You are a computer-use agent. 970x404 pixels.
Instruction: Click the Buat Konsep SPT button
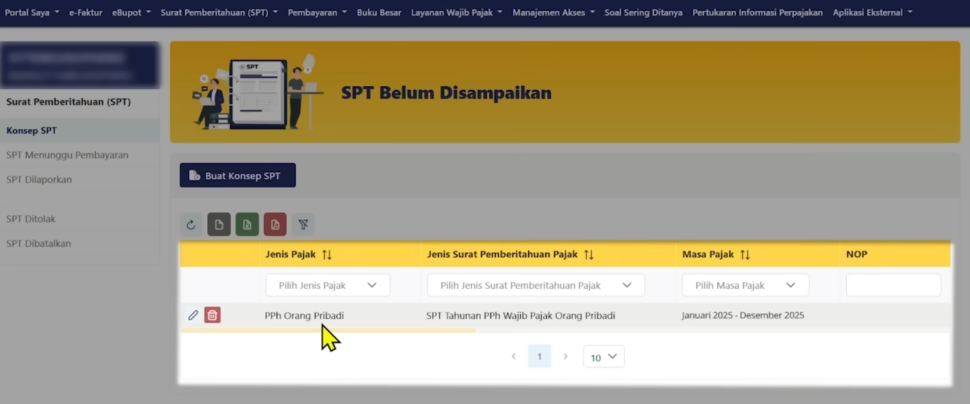[237, 175]
